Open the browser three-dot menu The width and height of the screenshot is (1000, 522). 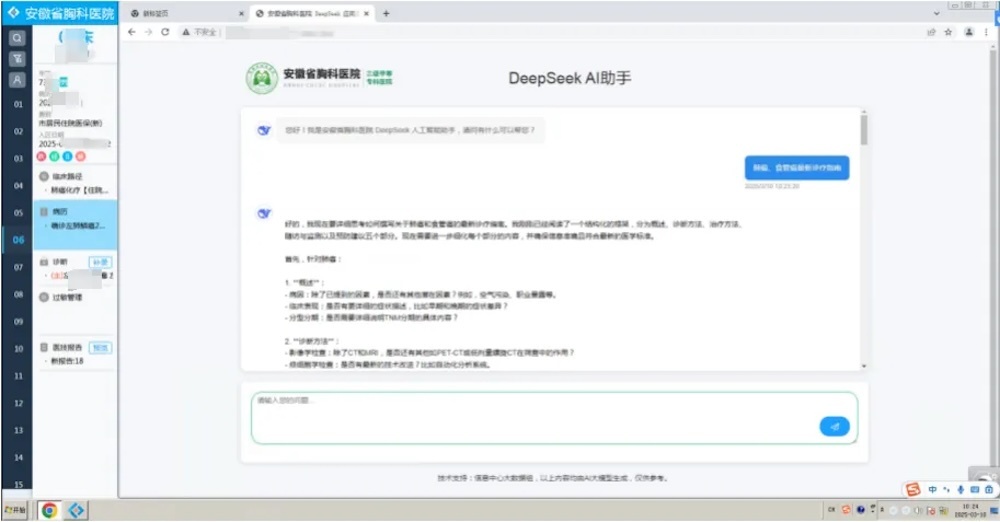click(x=986, y=32)
